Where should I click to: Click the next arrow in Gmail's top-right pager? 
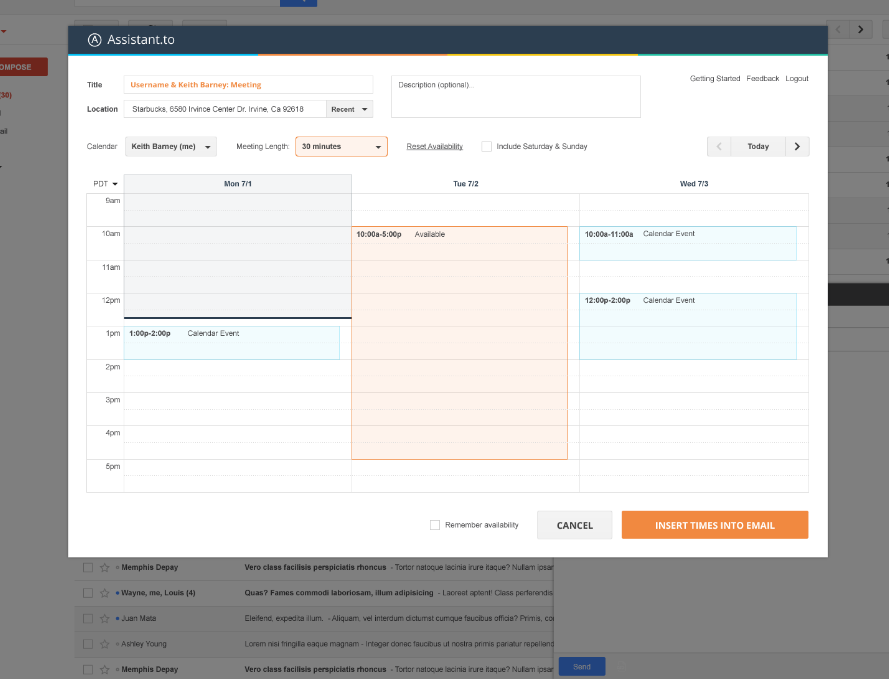pos(861,29)
